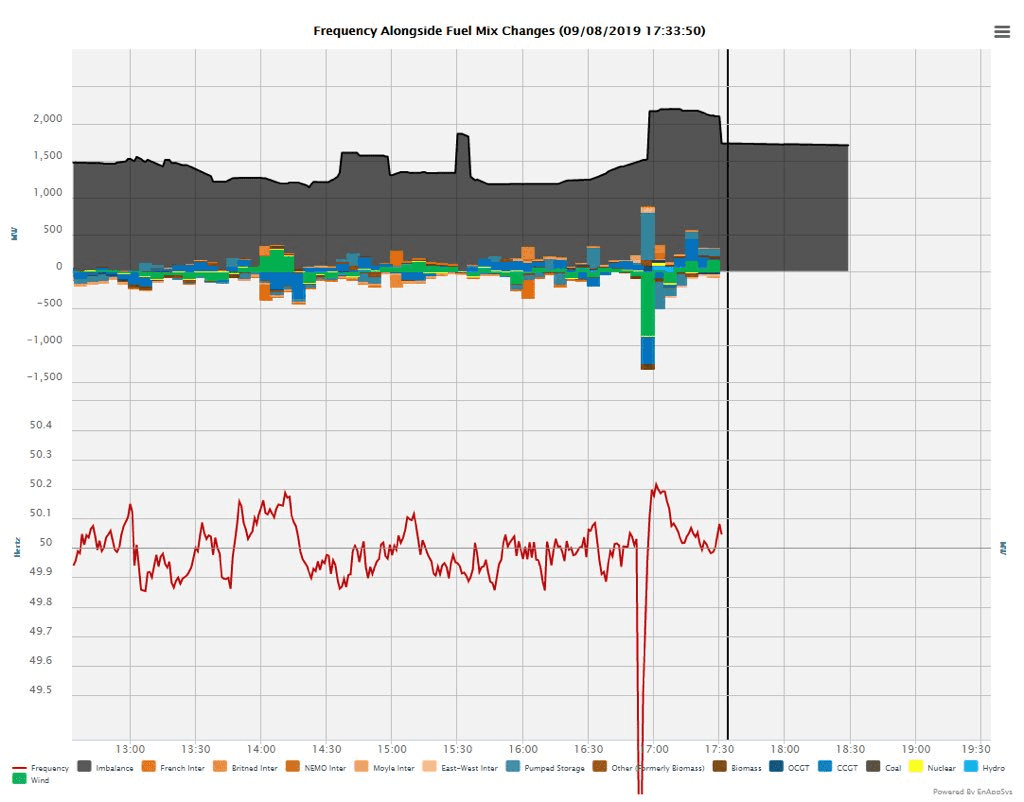Click the Moyle Inter legend icon
Viewport: 1024px width, 802px height.
pos(362,768)
